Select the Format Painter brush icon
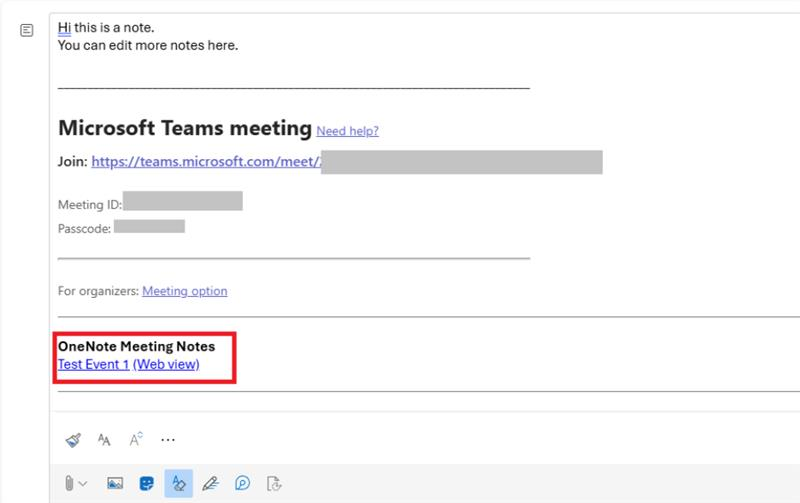The height and width of the screenshot is (503, 800). point(73,440)
